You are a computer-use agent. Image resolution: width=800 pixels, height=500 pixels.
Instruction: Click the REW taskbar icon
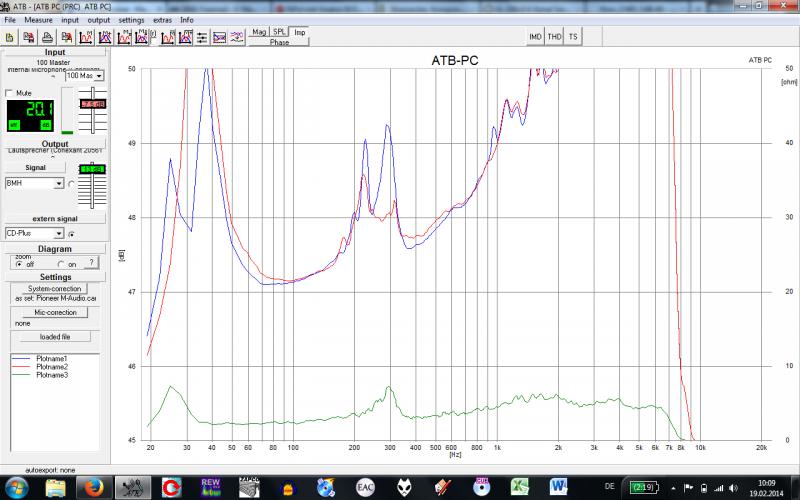(x=210, y=487)
